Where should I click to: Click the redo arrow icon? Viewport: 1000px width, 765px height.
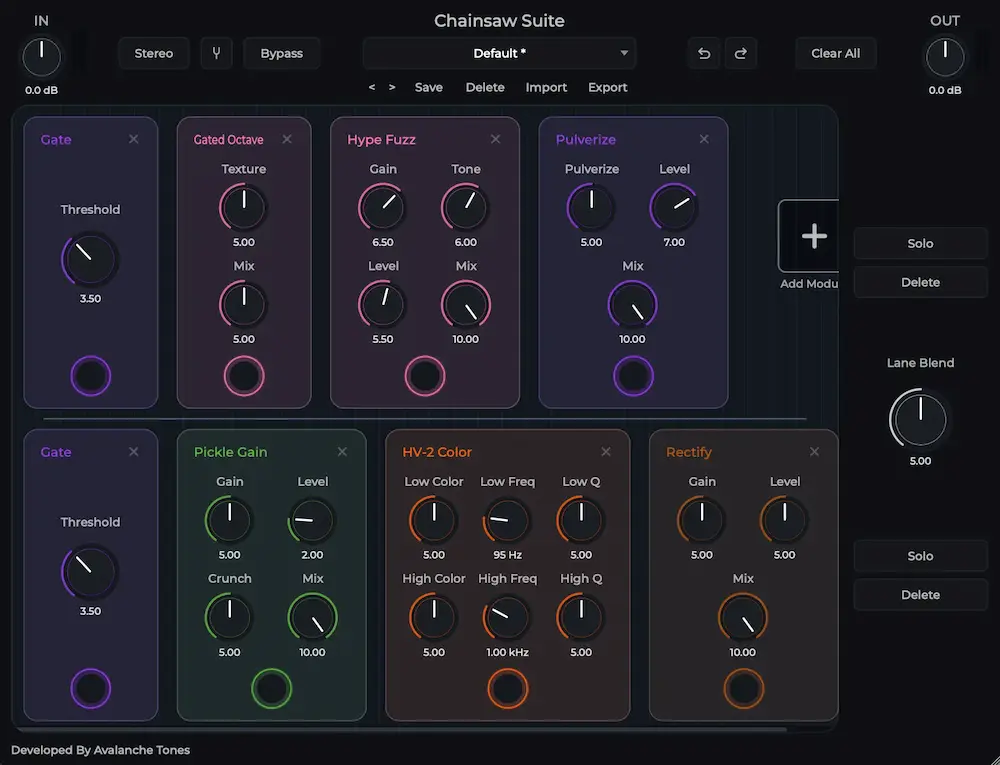[740, 54]
